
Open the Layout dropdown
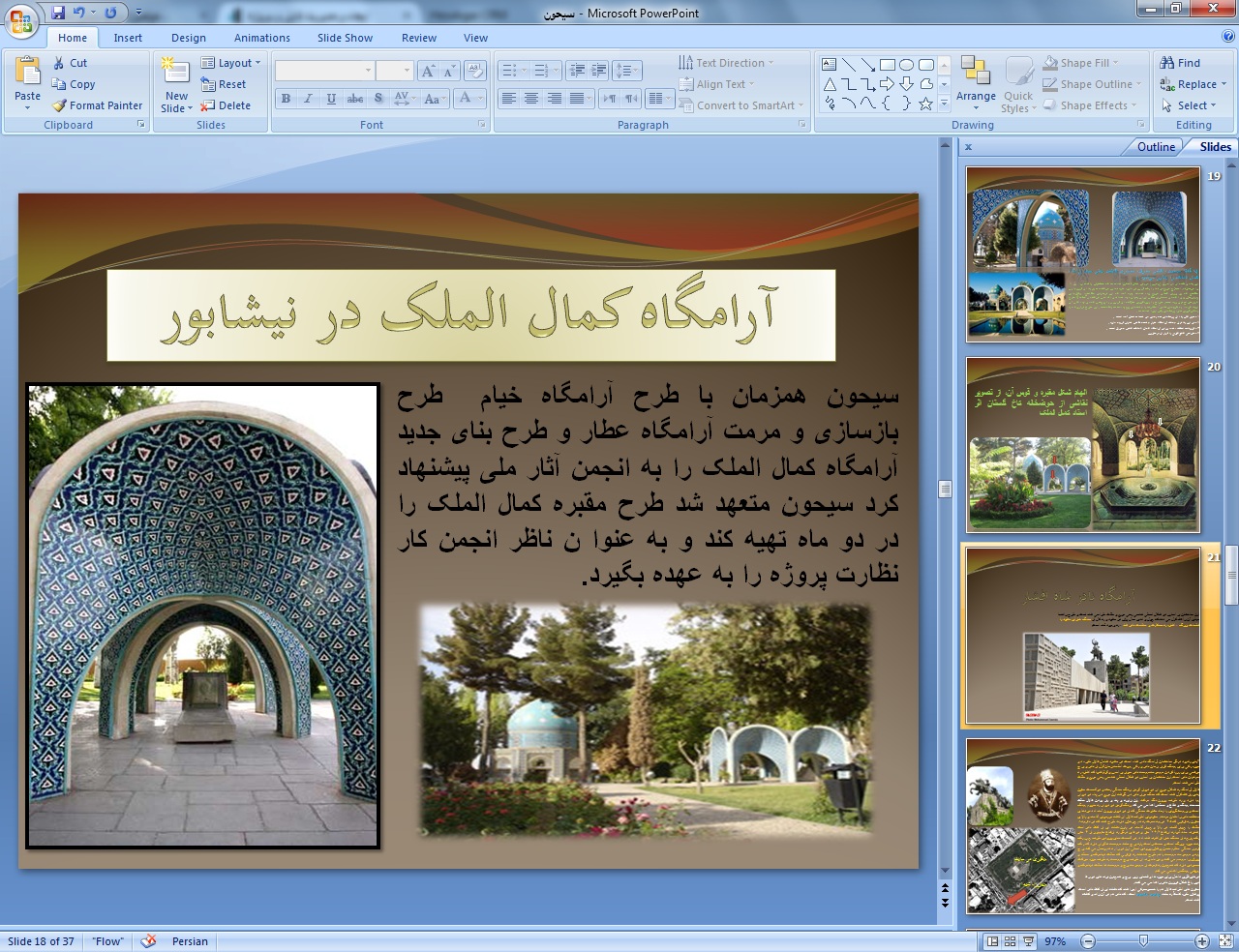[231, 63]
